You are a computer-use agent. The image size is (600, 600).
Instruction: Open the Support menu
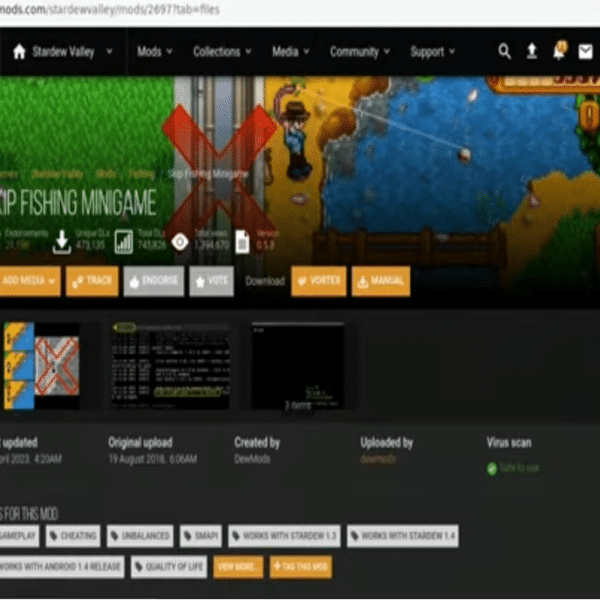coord(432,52)
